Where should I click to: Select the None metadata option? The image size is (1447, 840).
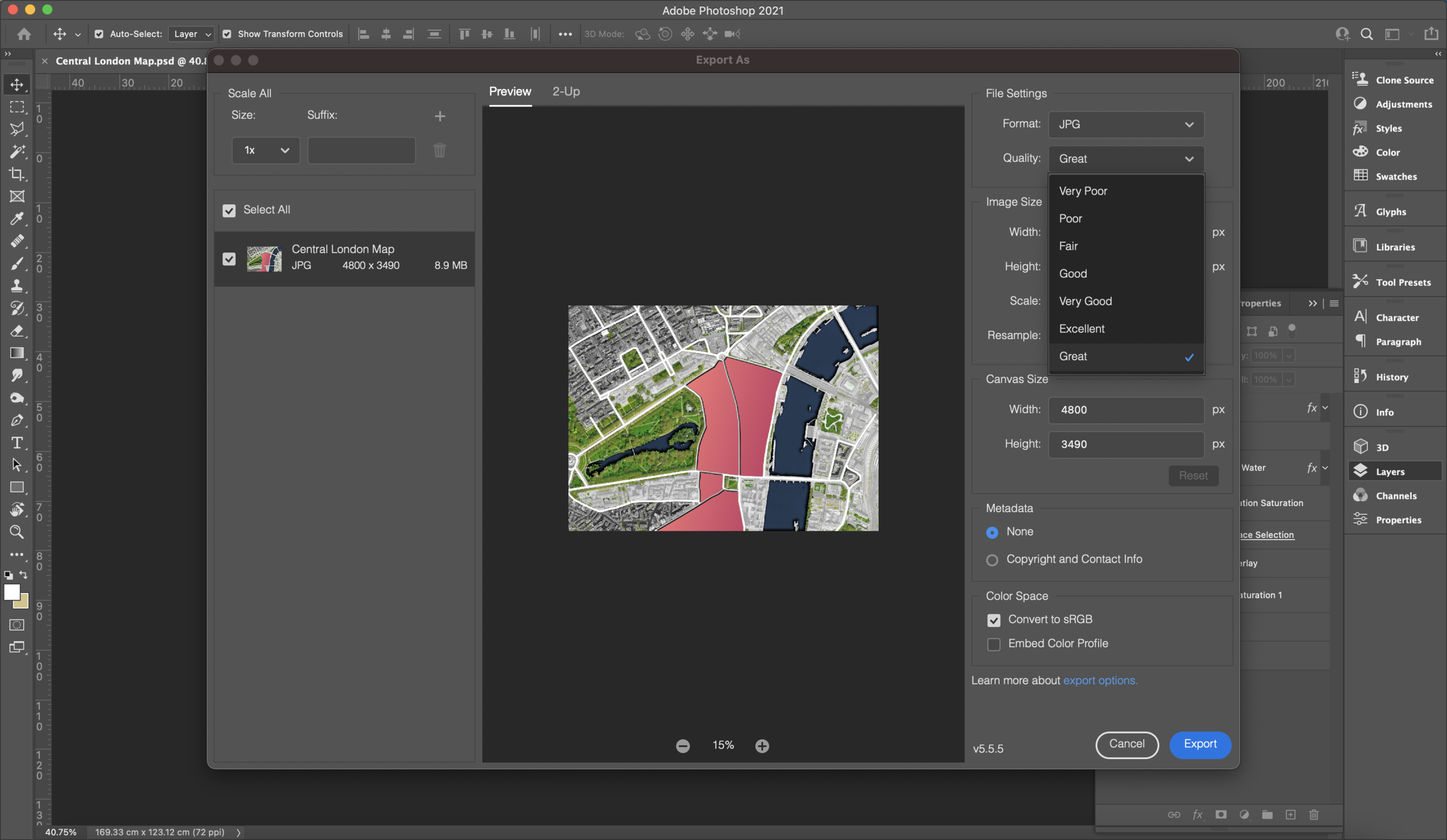point(992,532)
